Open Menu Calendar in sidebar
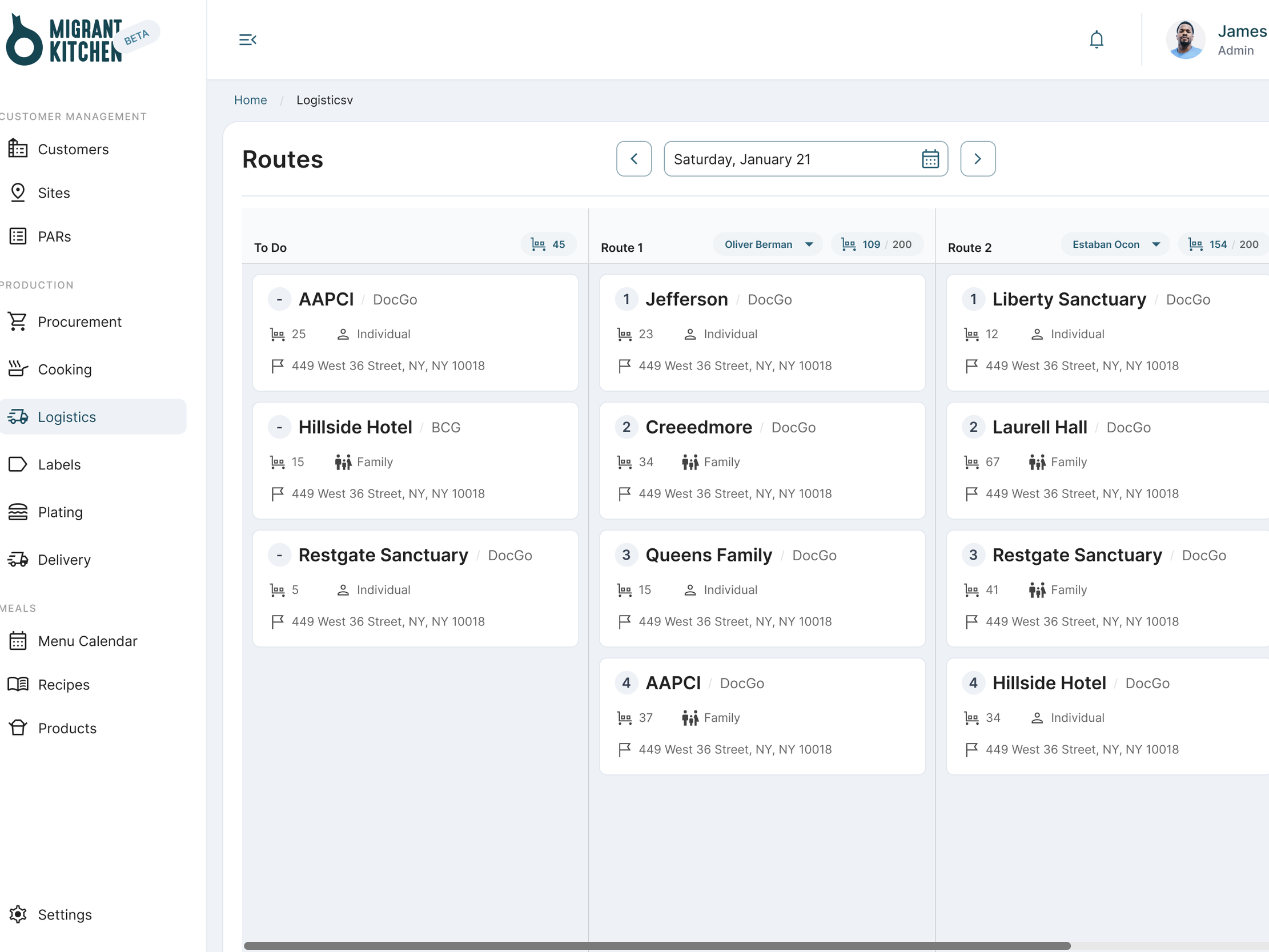 87,640
